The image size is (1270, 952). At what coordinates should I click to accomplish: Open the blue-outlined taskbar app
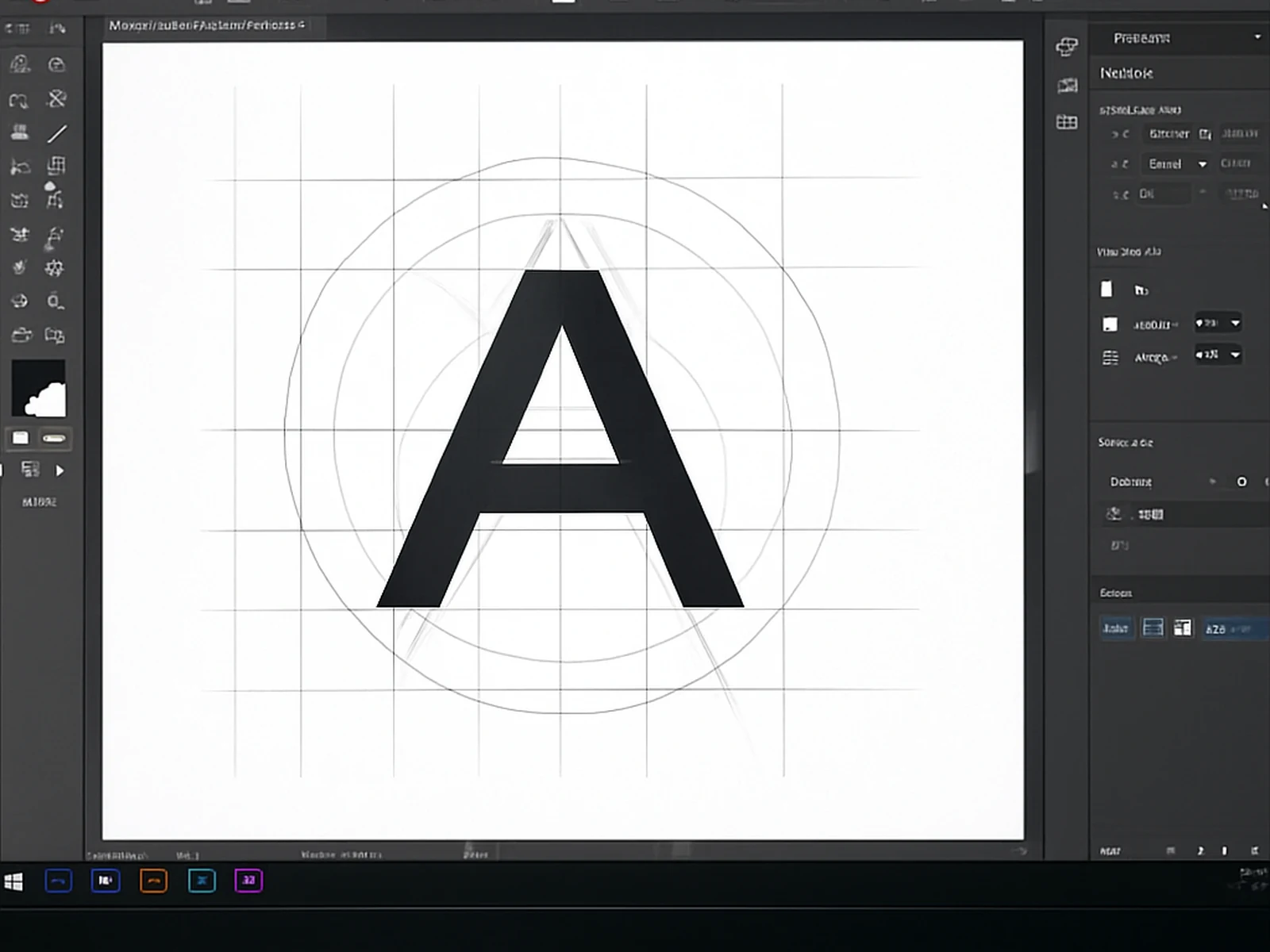[59, 881]
